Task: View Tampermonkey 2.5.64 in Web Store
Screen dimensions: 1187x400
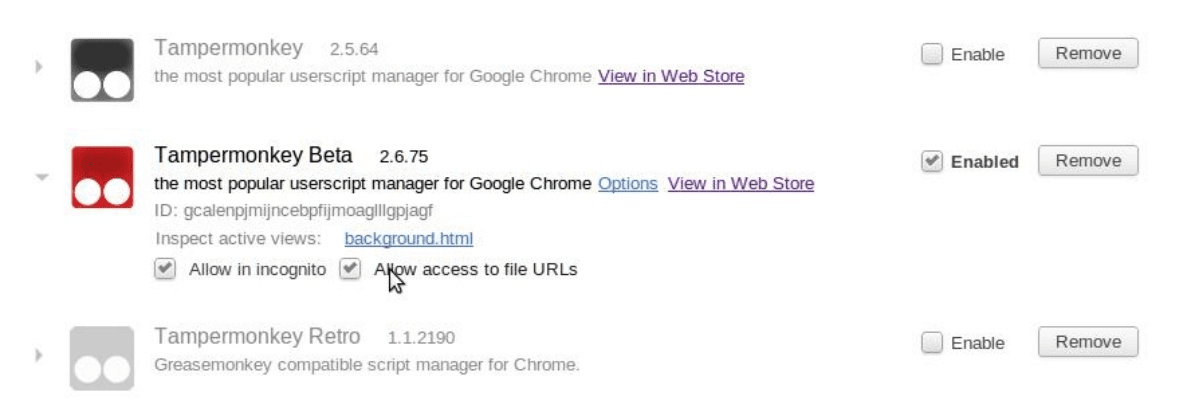Action: click(x=671, y=76)
